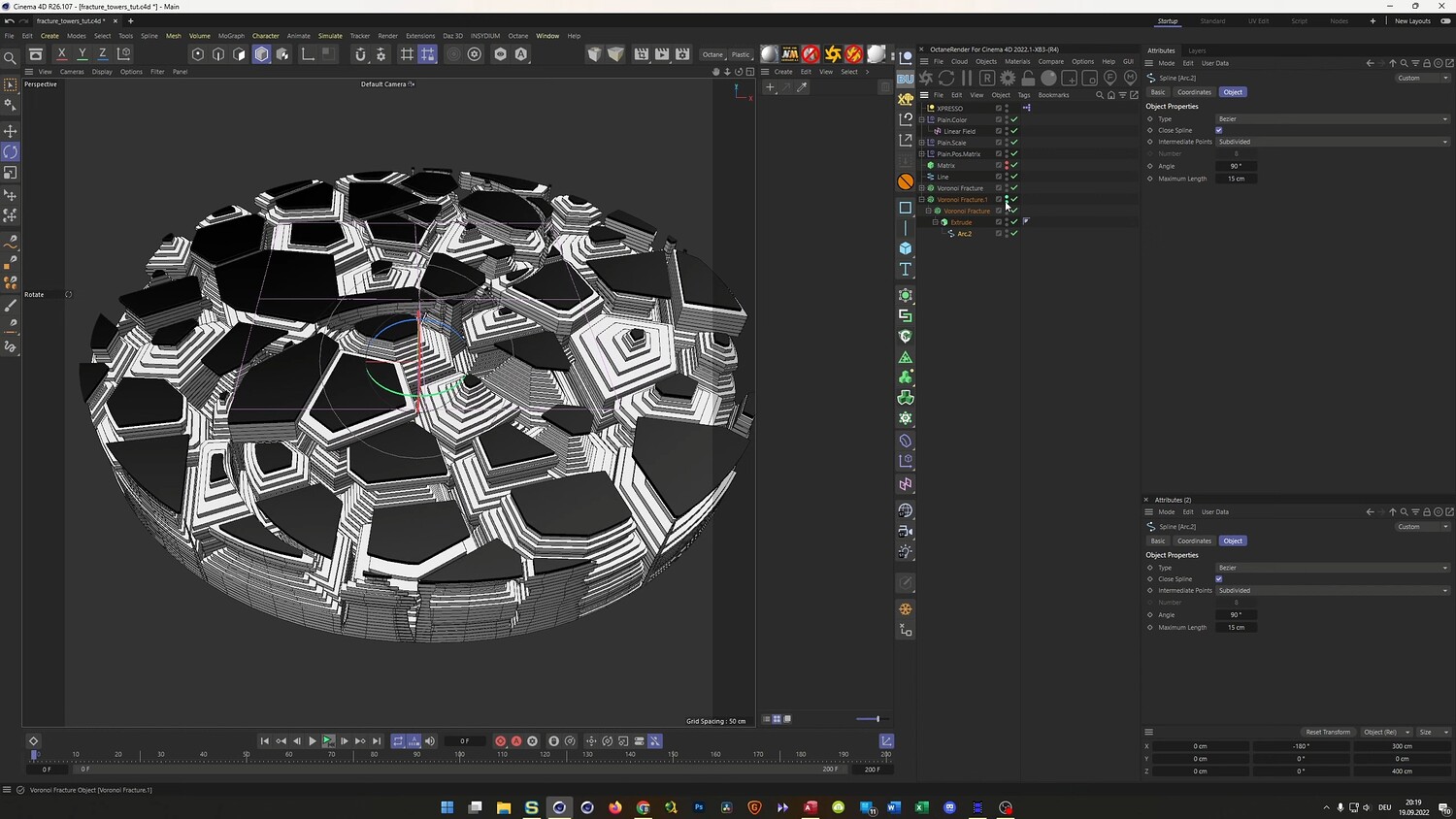Add new material with plus icon

click(x=770, y=87)
